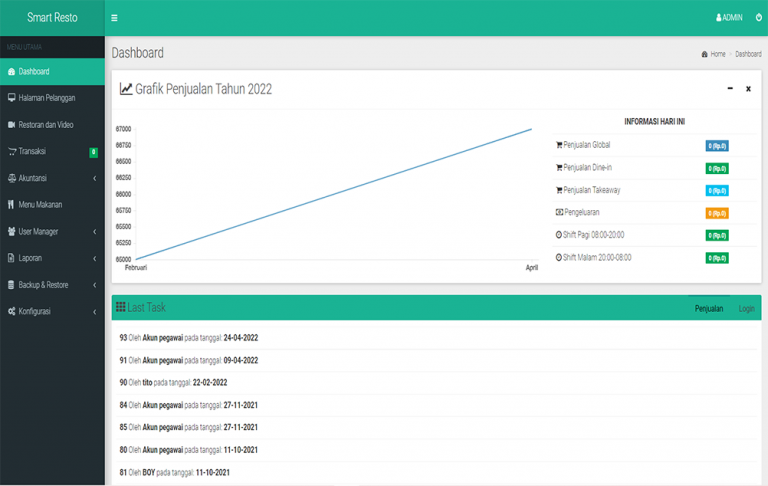Expand the Akuntansi submenu chevron
Screen dimensions: 768x486
click(x=95, y=178)
